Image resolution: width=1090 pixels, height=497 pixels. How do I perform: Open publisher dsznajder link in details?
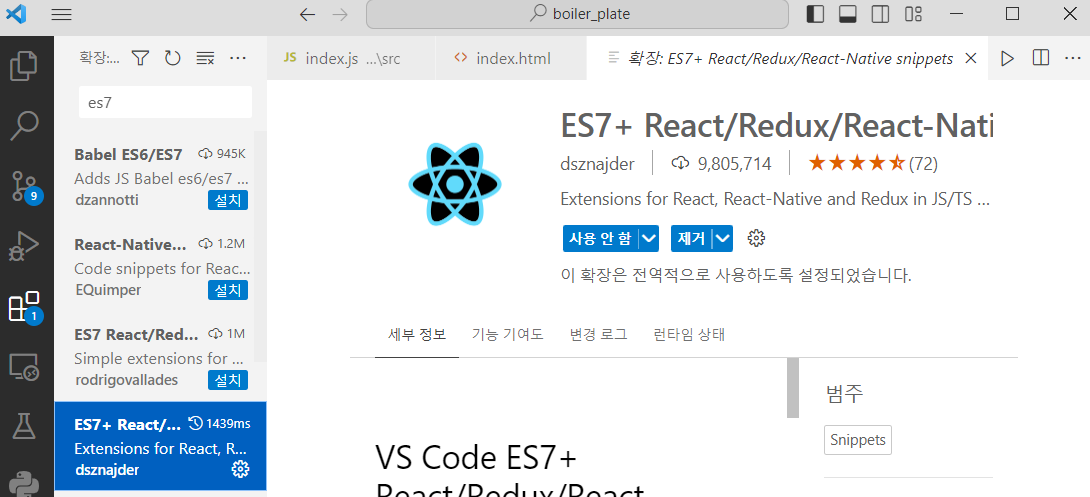(x=597, y=164)
